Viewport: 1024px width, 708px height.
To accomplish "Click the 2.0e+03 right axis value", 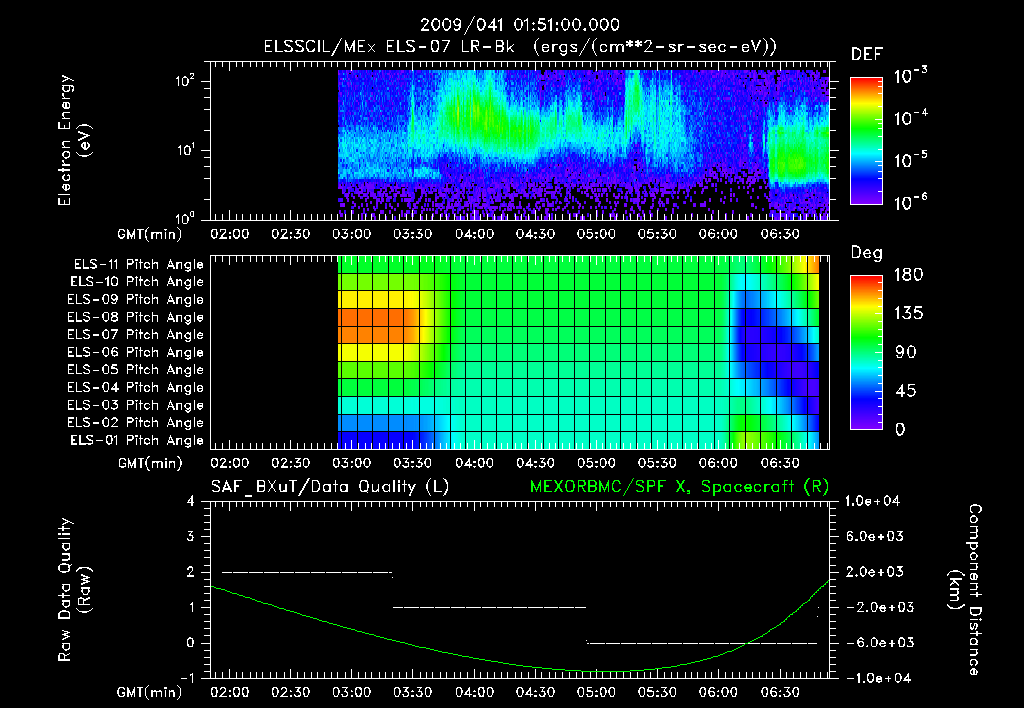I will pos(875,572).
